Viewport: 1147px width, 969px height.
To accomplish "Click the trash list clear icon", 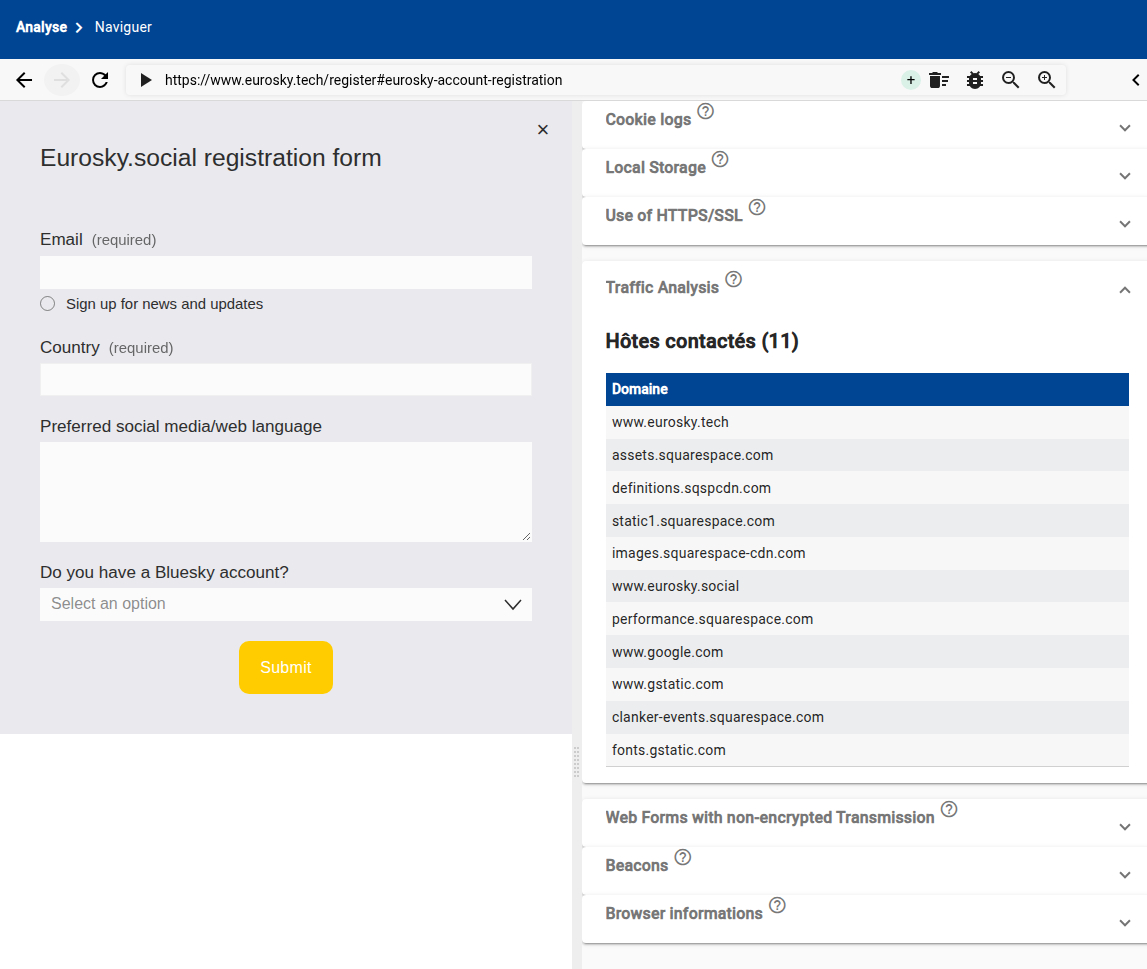I will (x=938, y=80).
